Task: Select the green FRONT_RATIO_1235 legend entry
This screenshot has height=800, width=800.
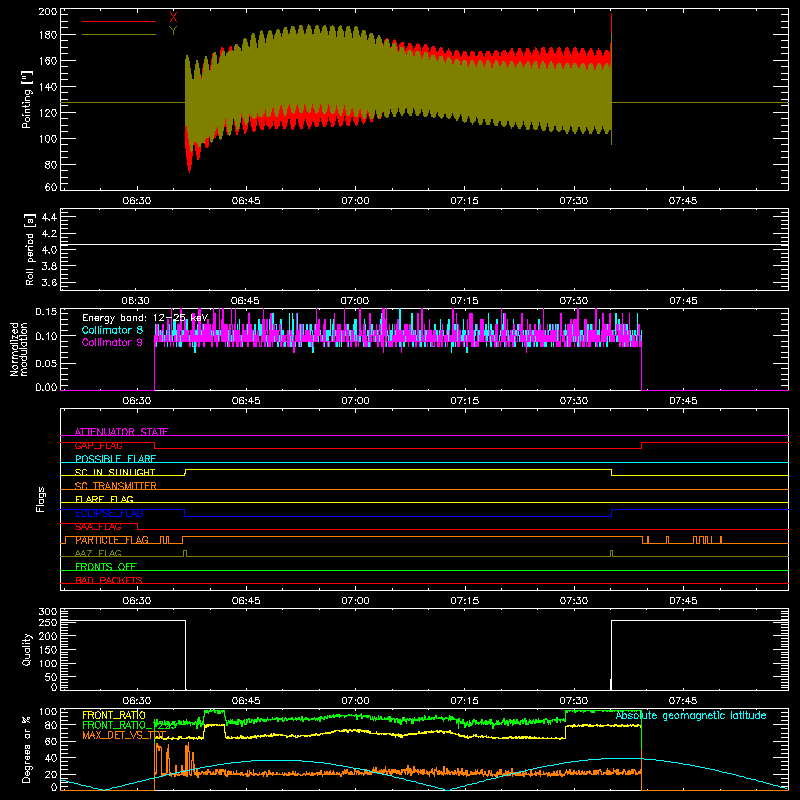Action: 129,725
